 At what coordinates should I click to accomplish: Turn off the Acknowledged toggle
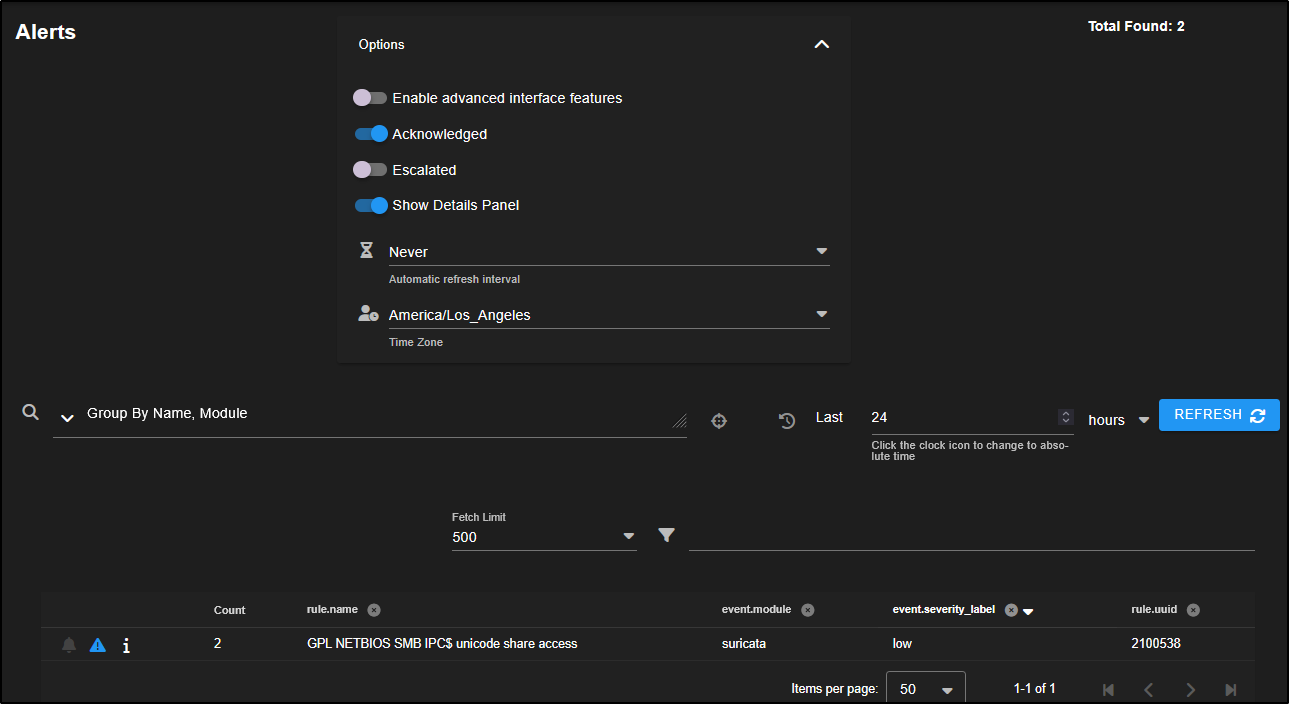tap(371, 134)
